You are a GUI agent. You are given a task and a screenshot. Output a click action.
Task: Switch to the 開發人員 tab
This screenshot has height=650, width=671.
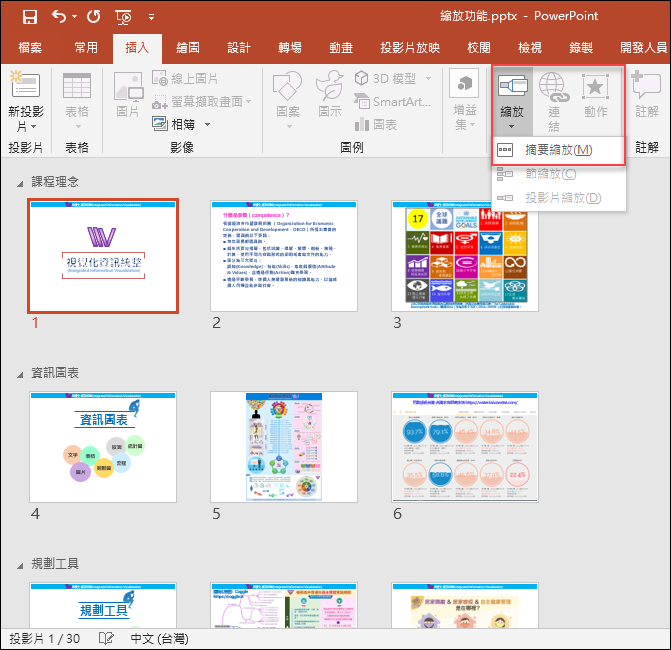[644, 47]
